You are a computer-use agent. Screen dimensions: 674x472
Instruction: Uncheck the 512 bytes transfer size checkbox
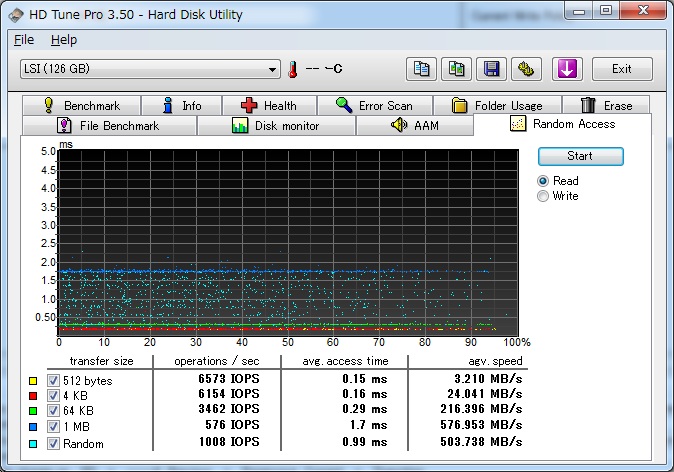point(54,381)
